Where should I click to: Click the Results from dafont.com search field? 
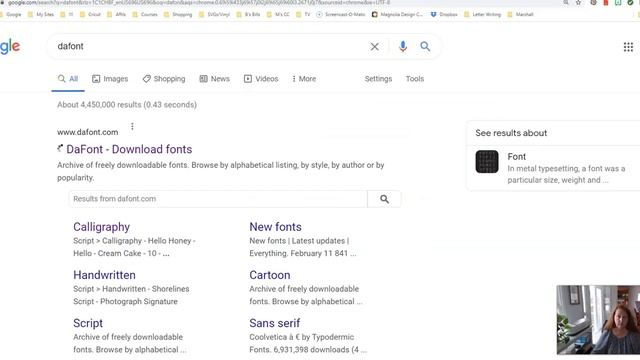click(218, 199)
